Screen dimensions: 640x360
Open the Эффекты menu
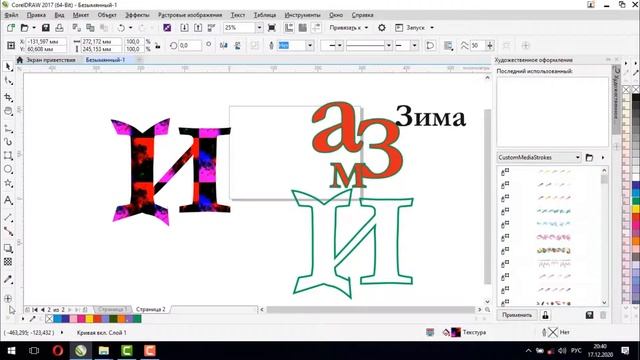coord(137,15)
